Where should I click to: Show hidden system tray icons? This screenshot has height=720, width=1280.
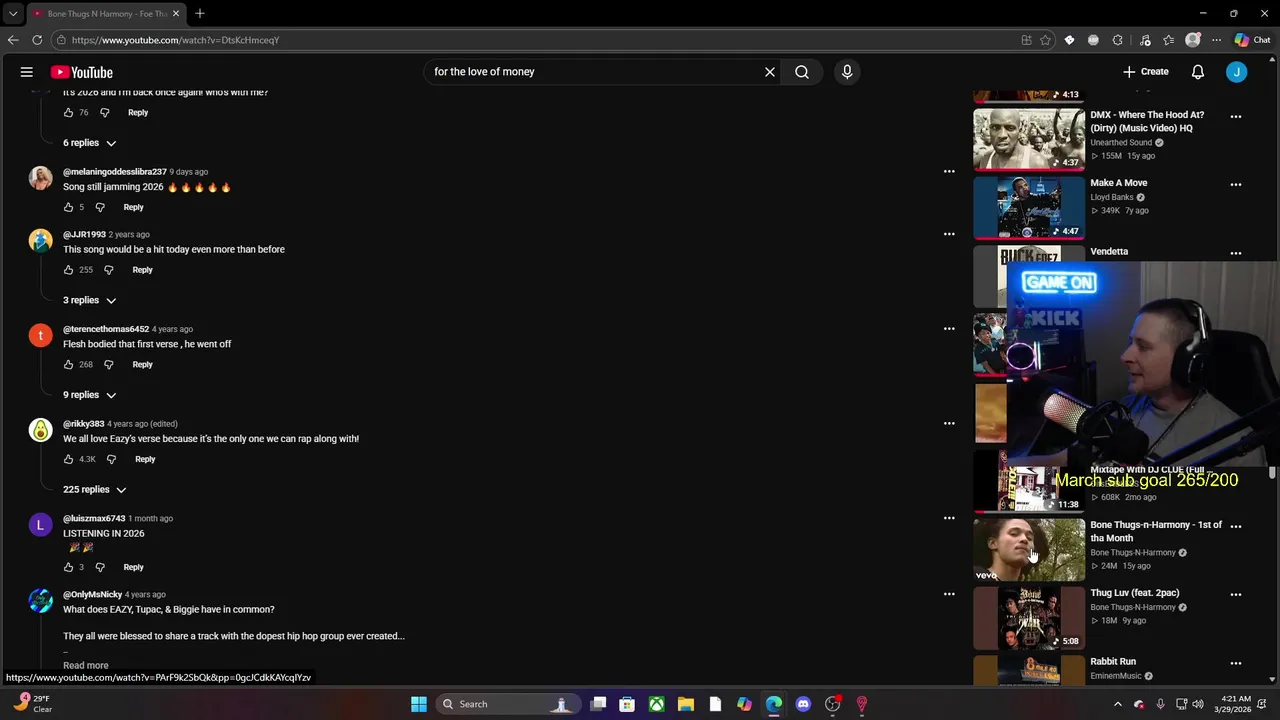click(x=1118, y=704)
